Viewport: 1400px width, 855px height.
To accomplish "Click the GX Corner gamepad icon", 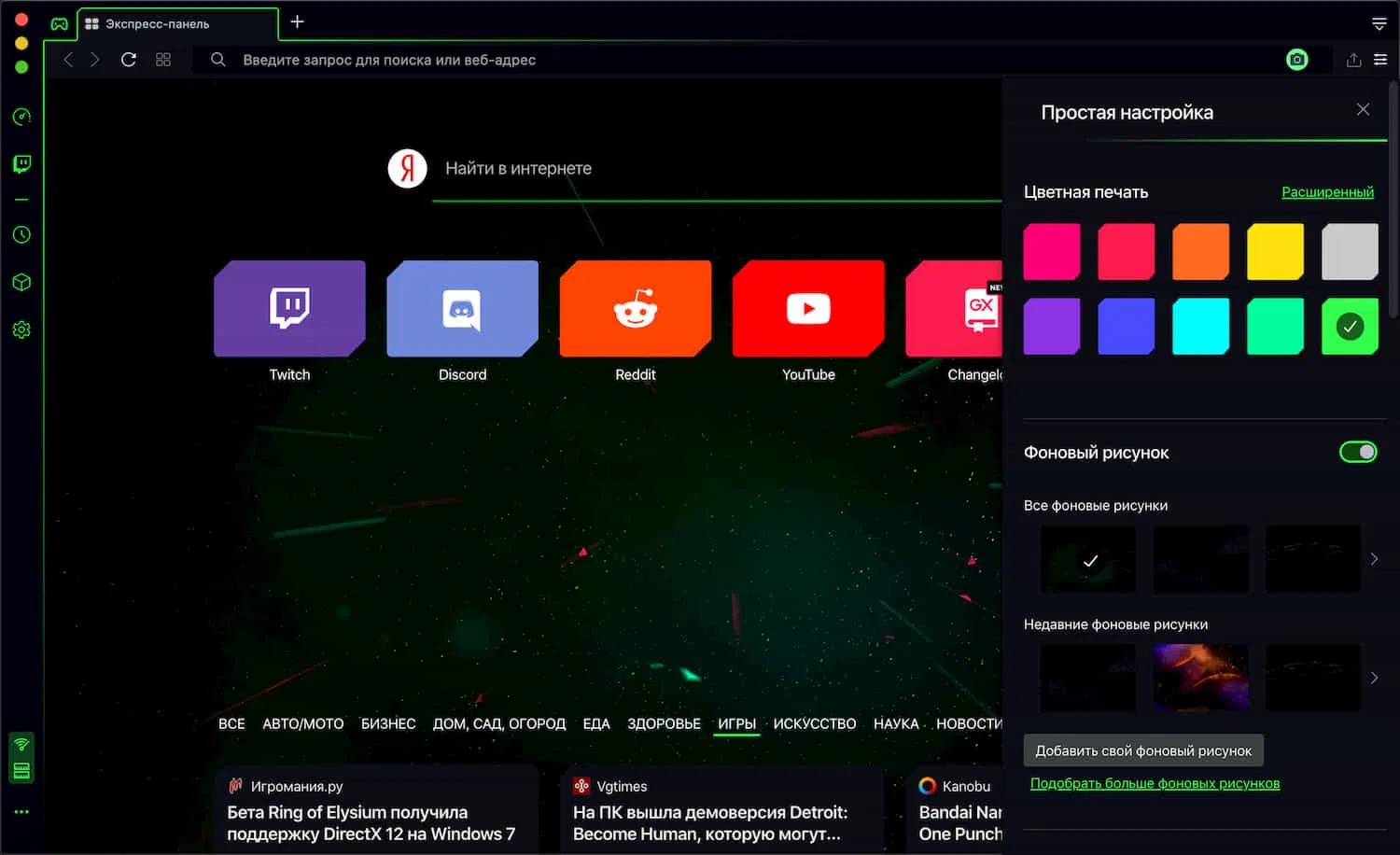I will click(x=59, y=24).
